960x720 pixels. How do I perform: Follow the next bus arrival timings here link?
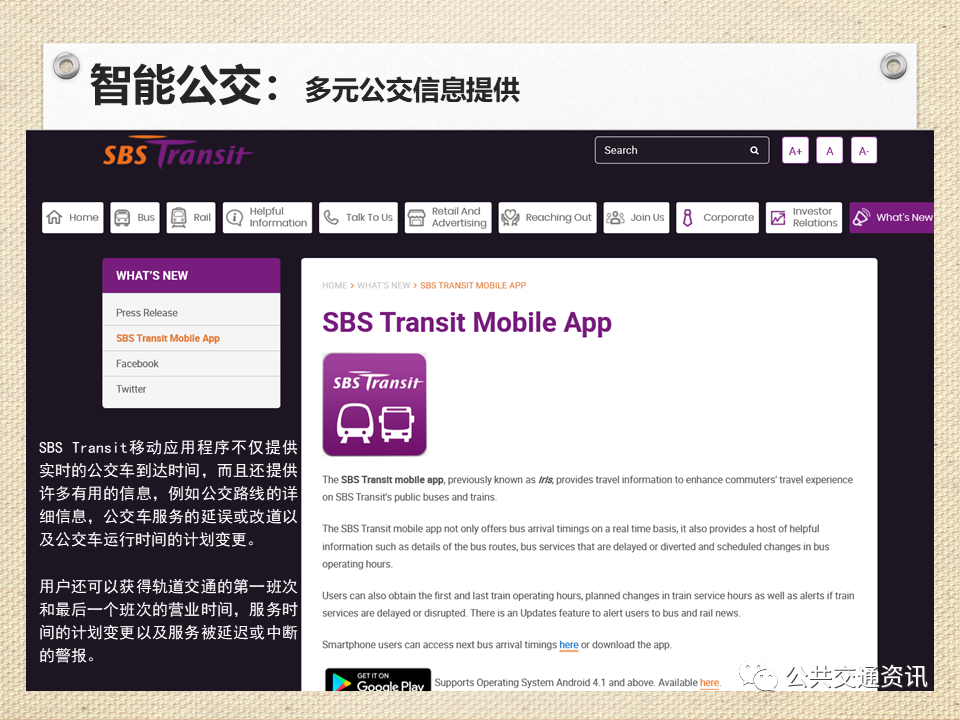pos(569,645)
